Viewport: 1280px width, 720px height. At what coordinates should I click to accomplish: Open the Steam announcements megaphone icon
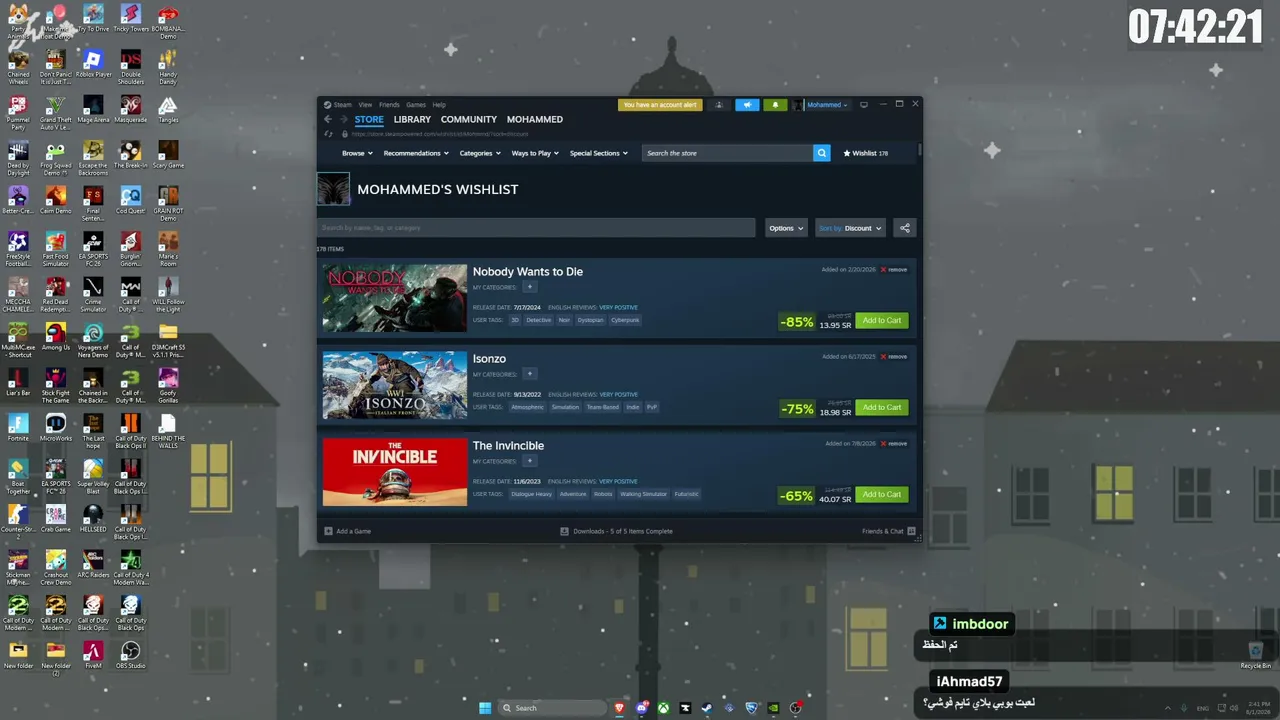(747, 105)
